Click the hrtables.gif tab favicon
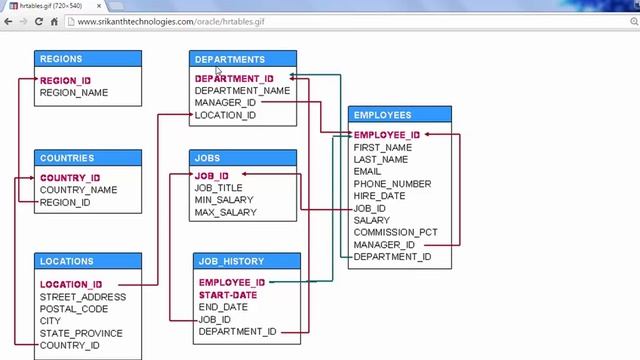 13,6
